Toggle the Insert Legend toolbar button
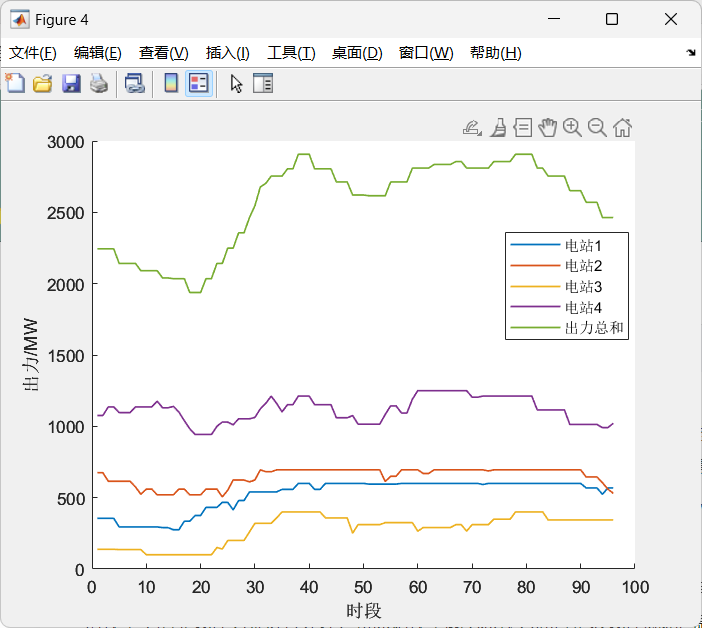Screen dimensions: 702x628 pos(198,84)
